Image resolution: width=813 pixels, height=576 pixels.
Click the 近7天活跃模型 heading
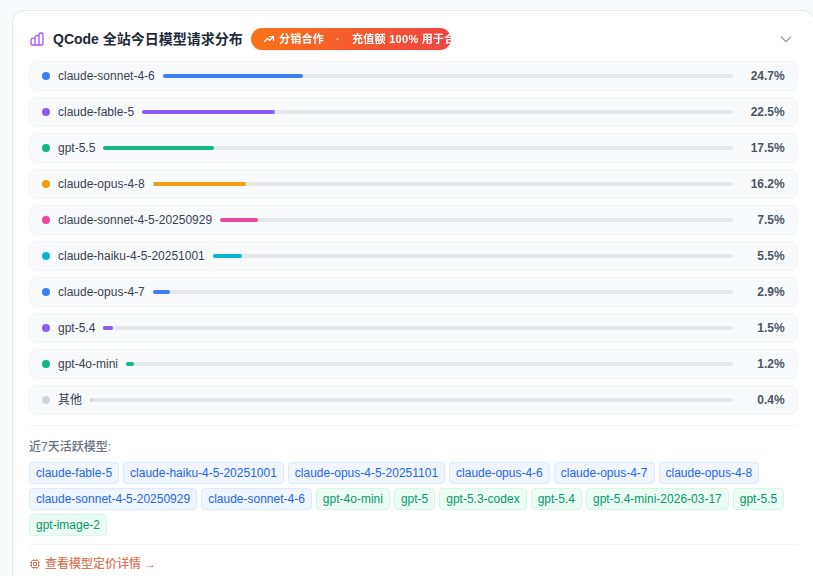coord(70,446)
